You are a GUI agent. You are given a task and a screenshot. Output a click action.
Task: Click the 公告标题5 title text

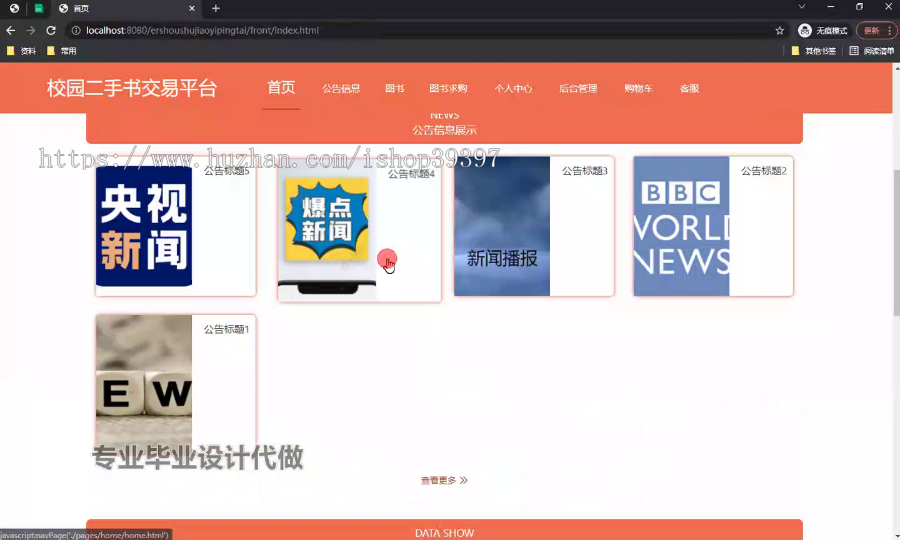227,171
